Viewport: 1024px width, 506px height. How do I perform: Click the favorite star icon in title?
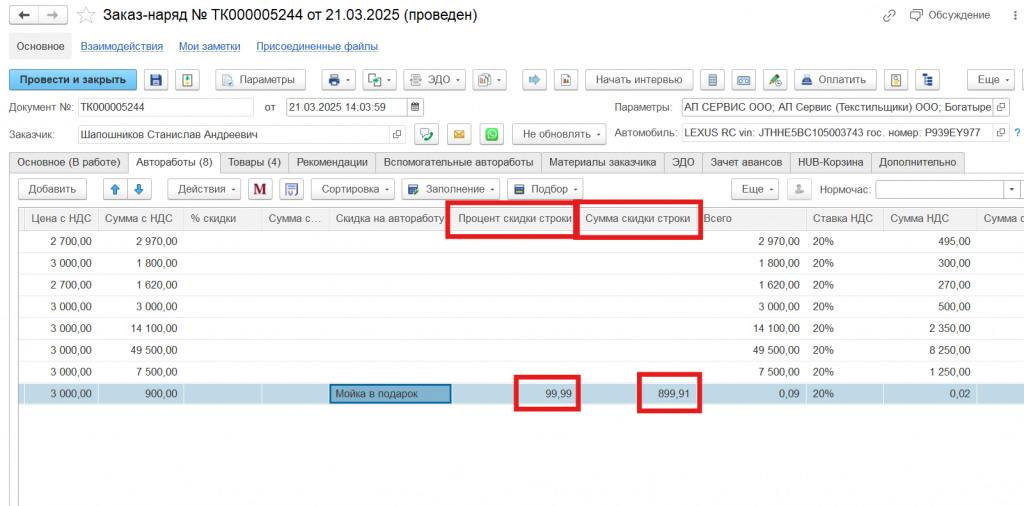click(87, 16)
